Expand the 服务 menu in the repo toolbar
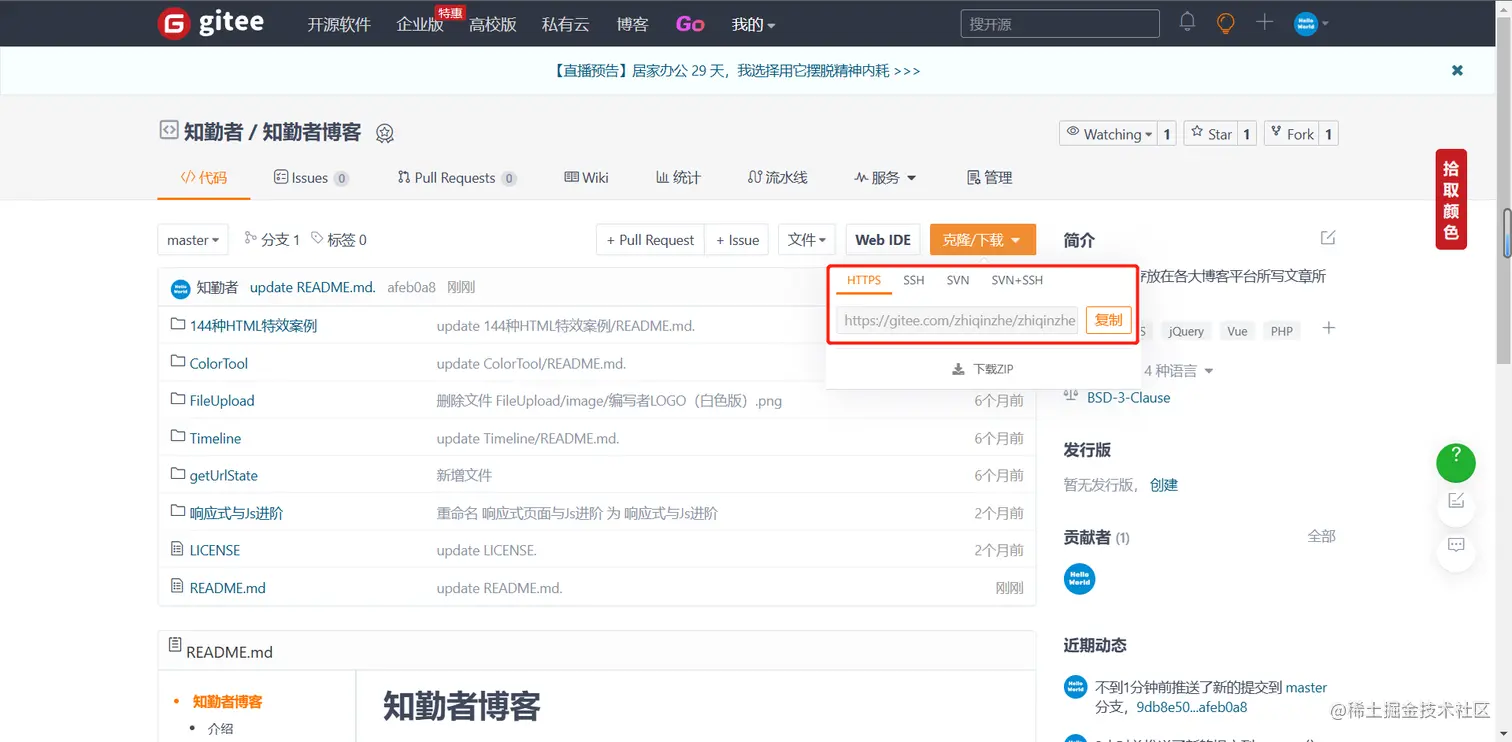Viewport: 1512px width, 742px height. [886, 177]
